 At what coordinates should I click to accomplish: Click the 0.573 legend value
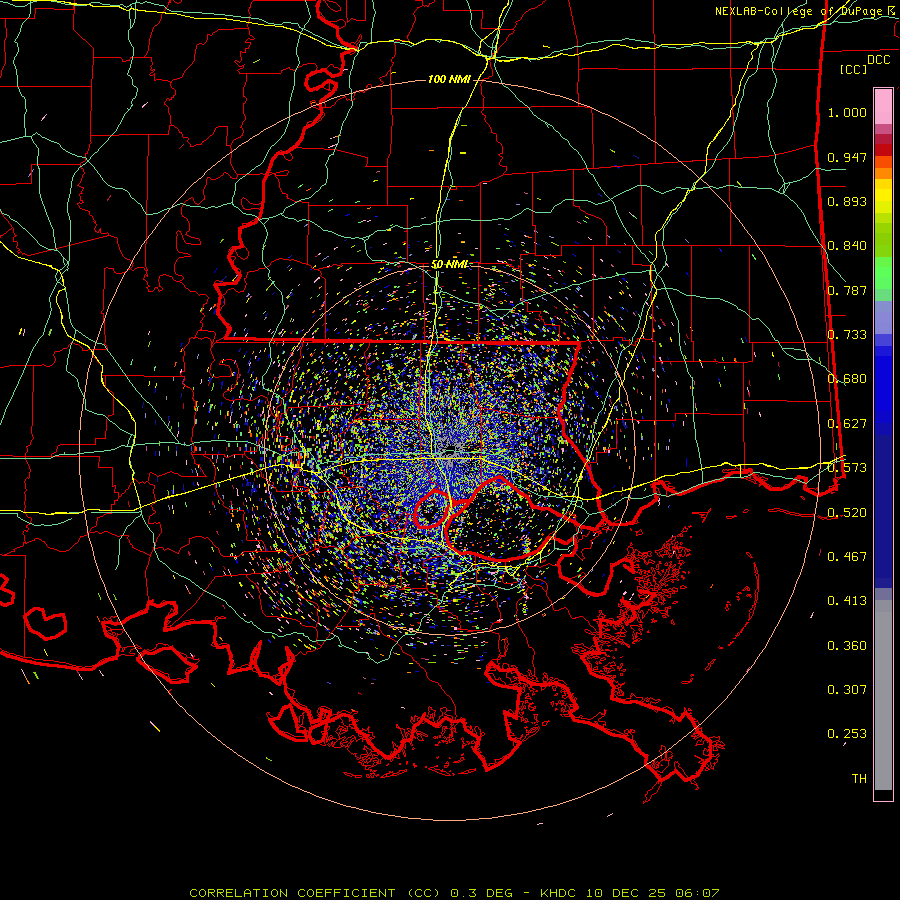pos(847,468)
